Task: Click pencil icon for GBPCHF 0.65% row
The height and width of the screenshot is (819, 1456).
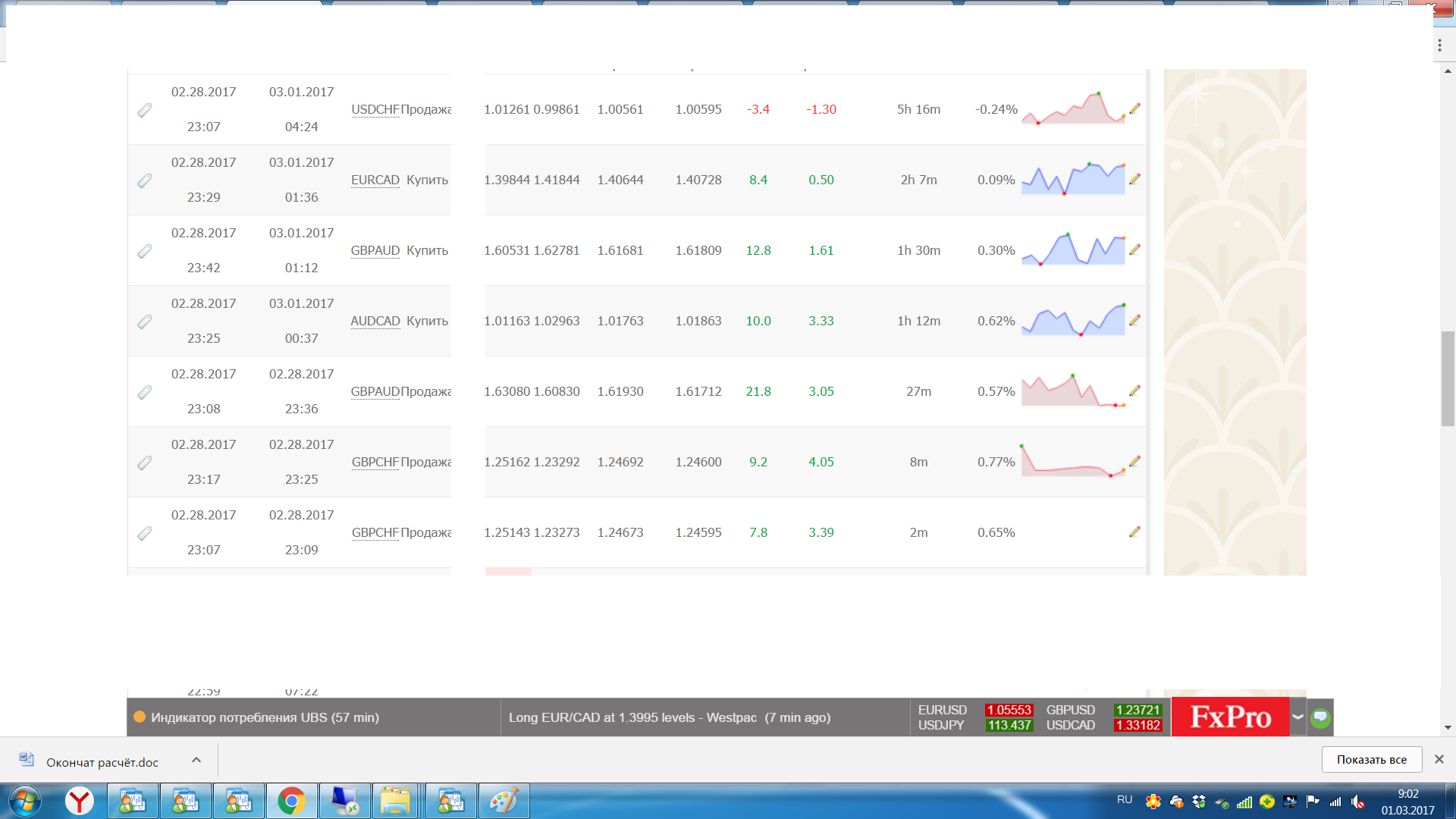Action: [x=1134, y=532]
